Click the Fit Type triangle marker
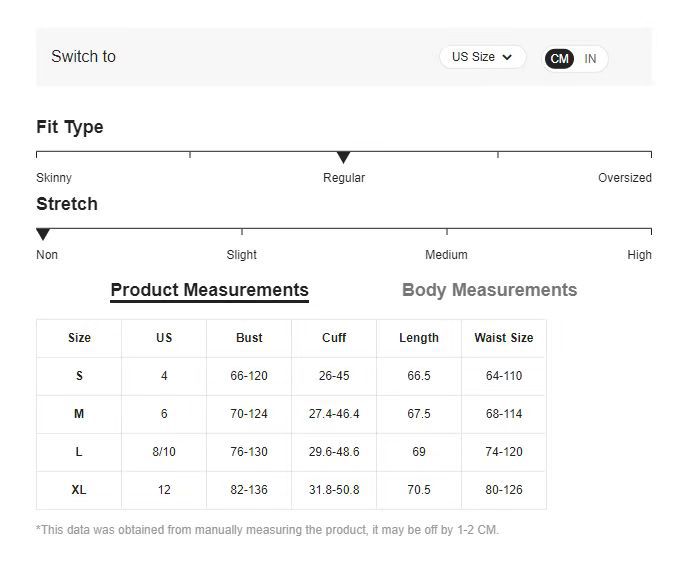The height and width of the screenshot is (566, 679). [x=343, y=157]
